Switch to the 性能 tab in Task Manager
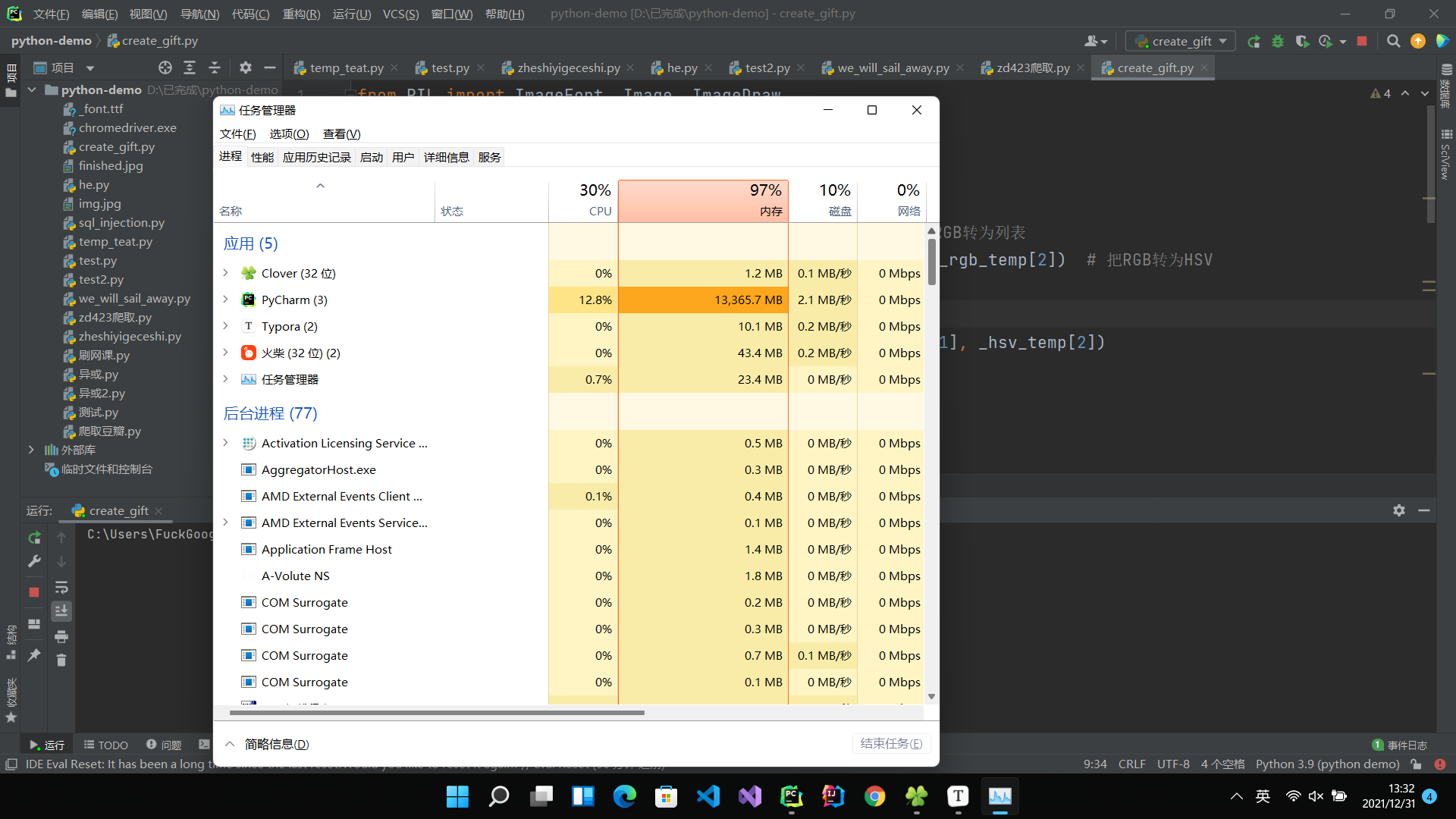The image size is (1456, 819). pyautogui.click(x=262, y=157)
